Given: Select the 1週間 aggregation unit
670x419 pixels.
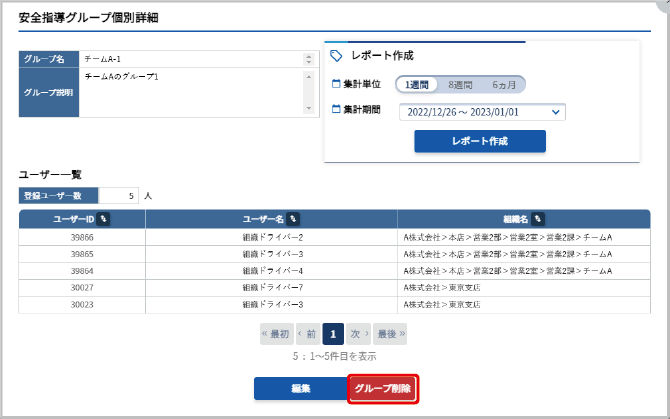Looking at the screenshot, I should pos(417,85).
